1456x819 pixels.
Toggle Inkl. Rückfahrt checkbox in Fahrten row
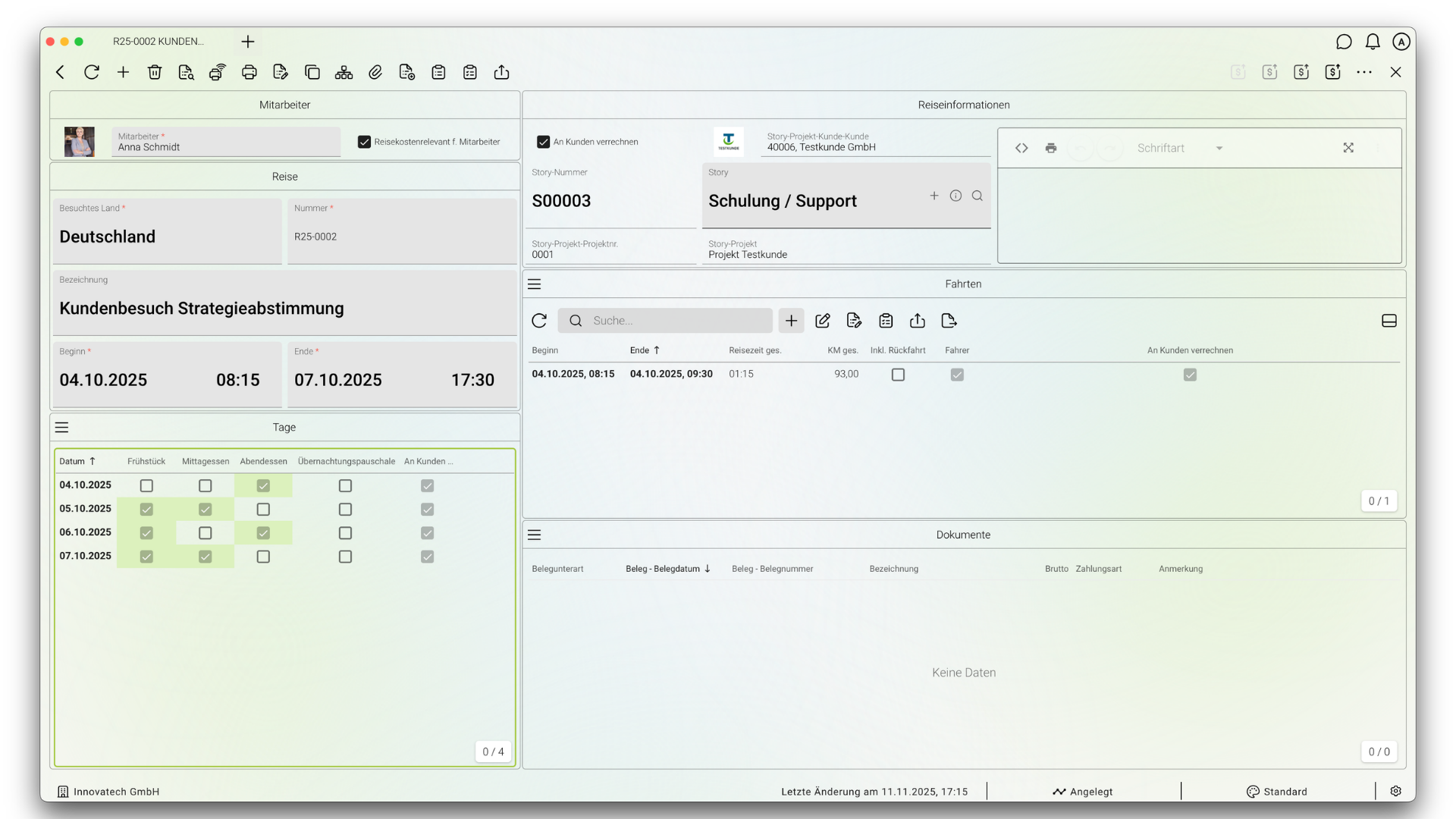point(898,375)
